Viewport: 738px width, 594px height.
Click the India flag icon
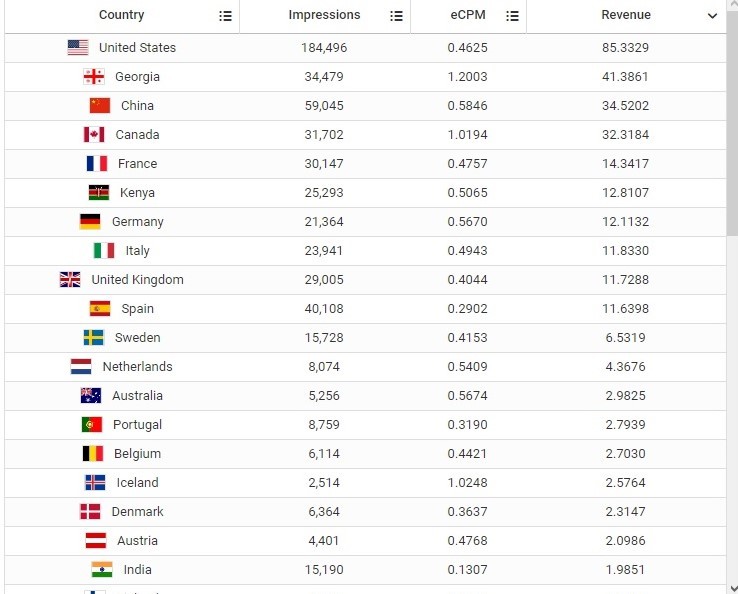click(x=102, y=570)
